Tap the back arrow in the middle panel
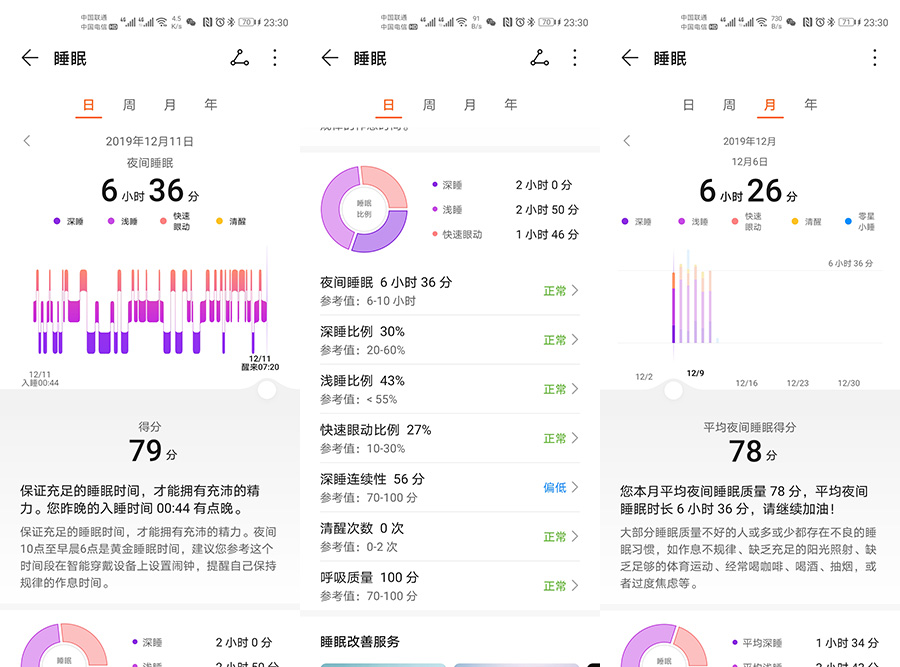This screenshot has width=900, height=667. pyautogui.click(x=329, y=58)
